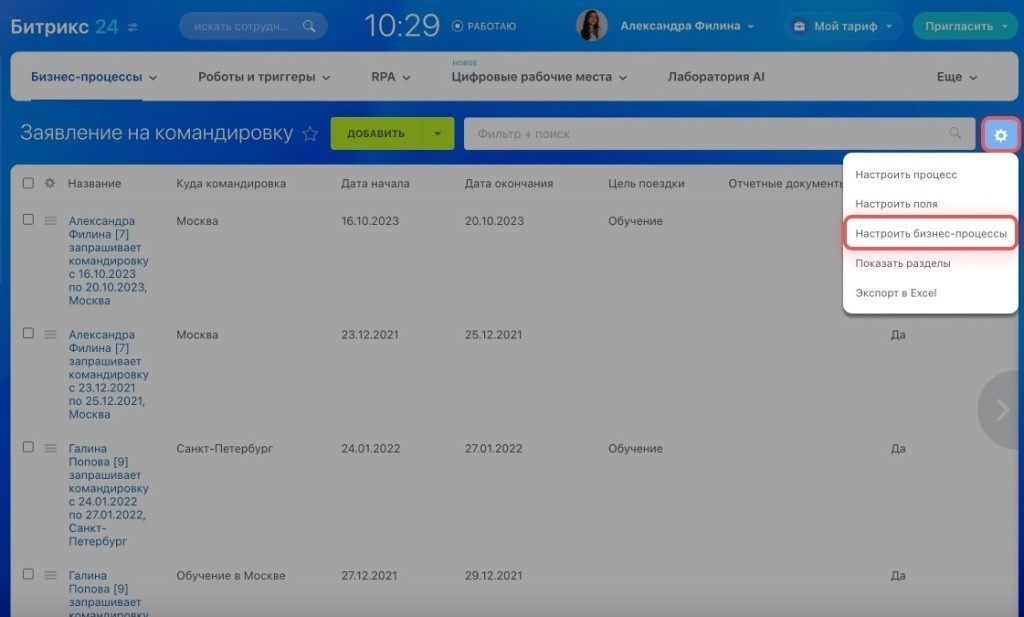Click the favorite star next to the page title
This screenshot has height=617, width=1024.
(x=310, y=134)
